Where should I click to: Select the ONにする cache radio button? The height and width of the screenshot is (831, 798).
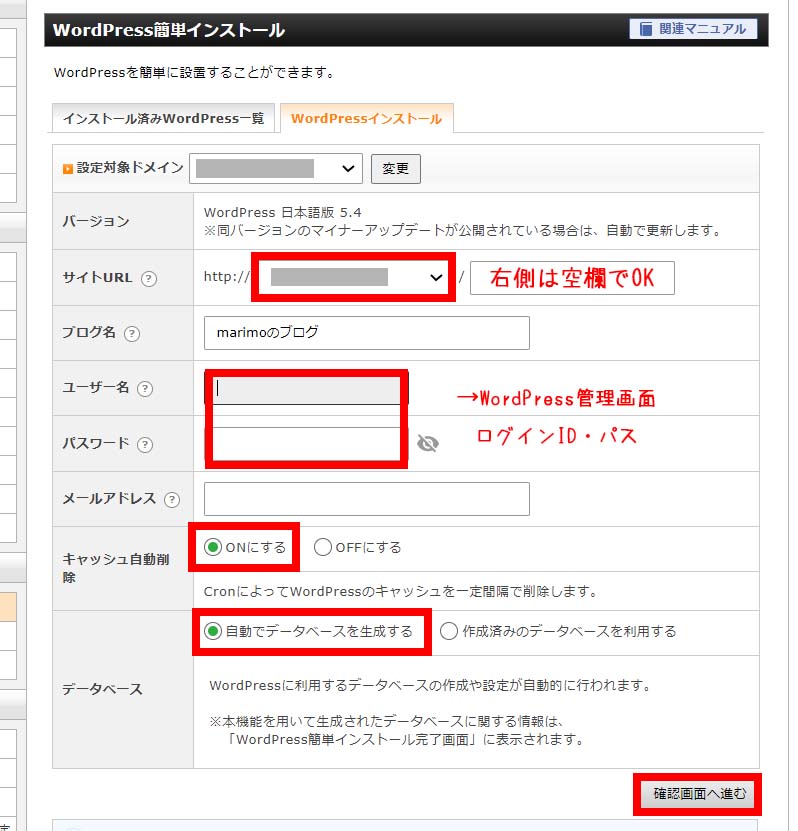(x=212, y=548)
